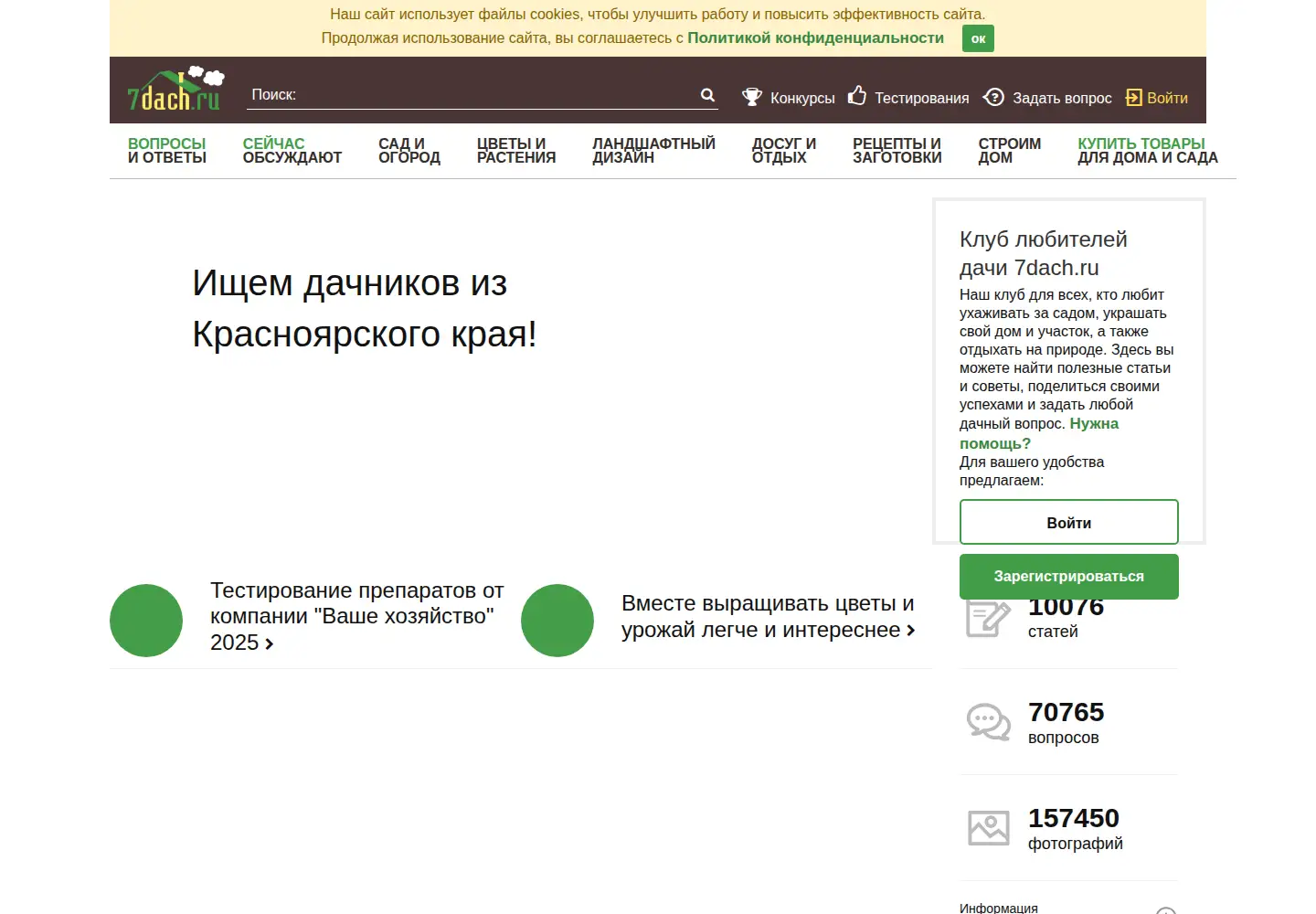Click the green circle beside Вместе выращивать цветы

coord(557,621)
